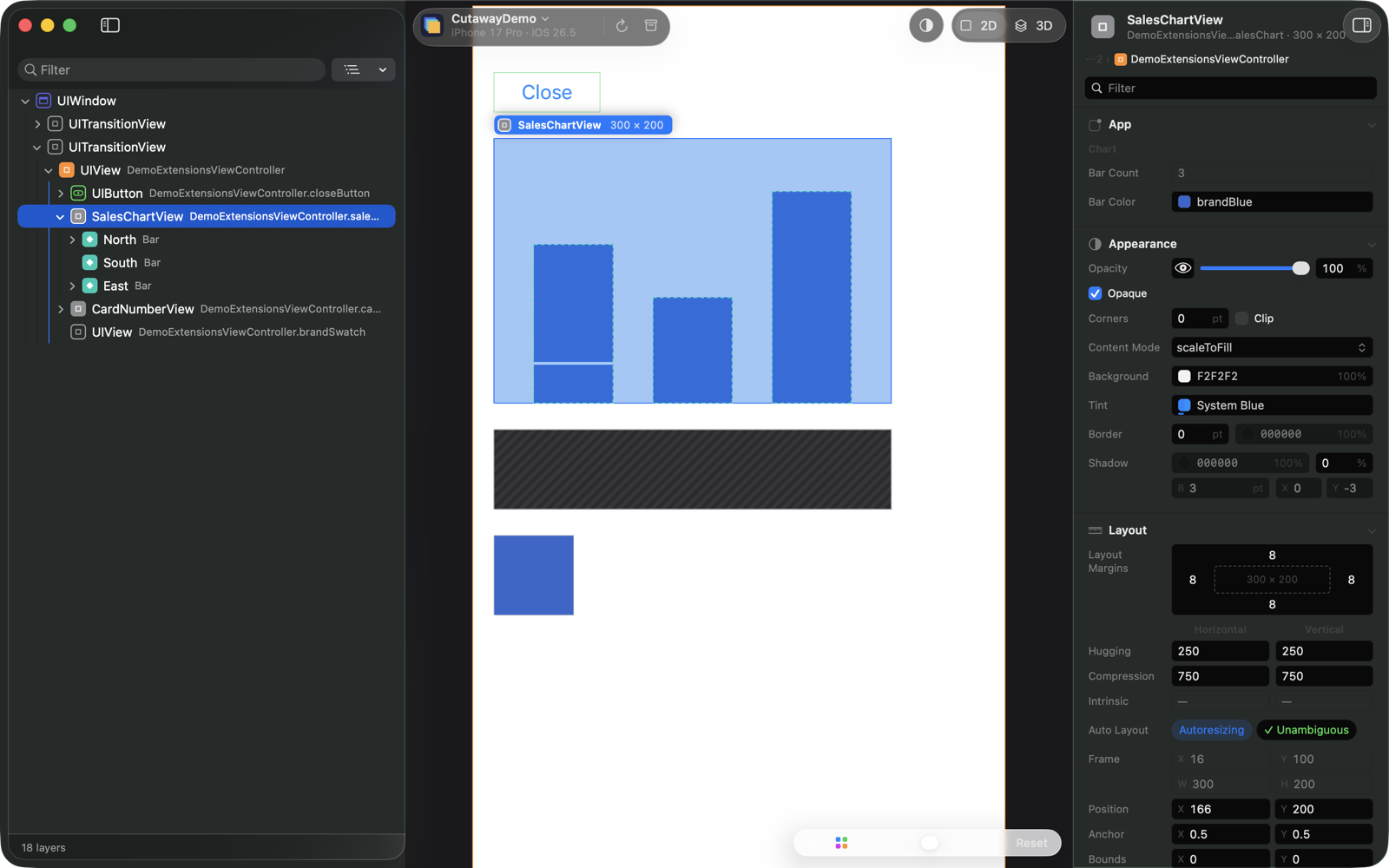Click the CardNumberView icon

click(78, 309)
